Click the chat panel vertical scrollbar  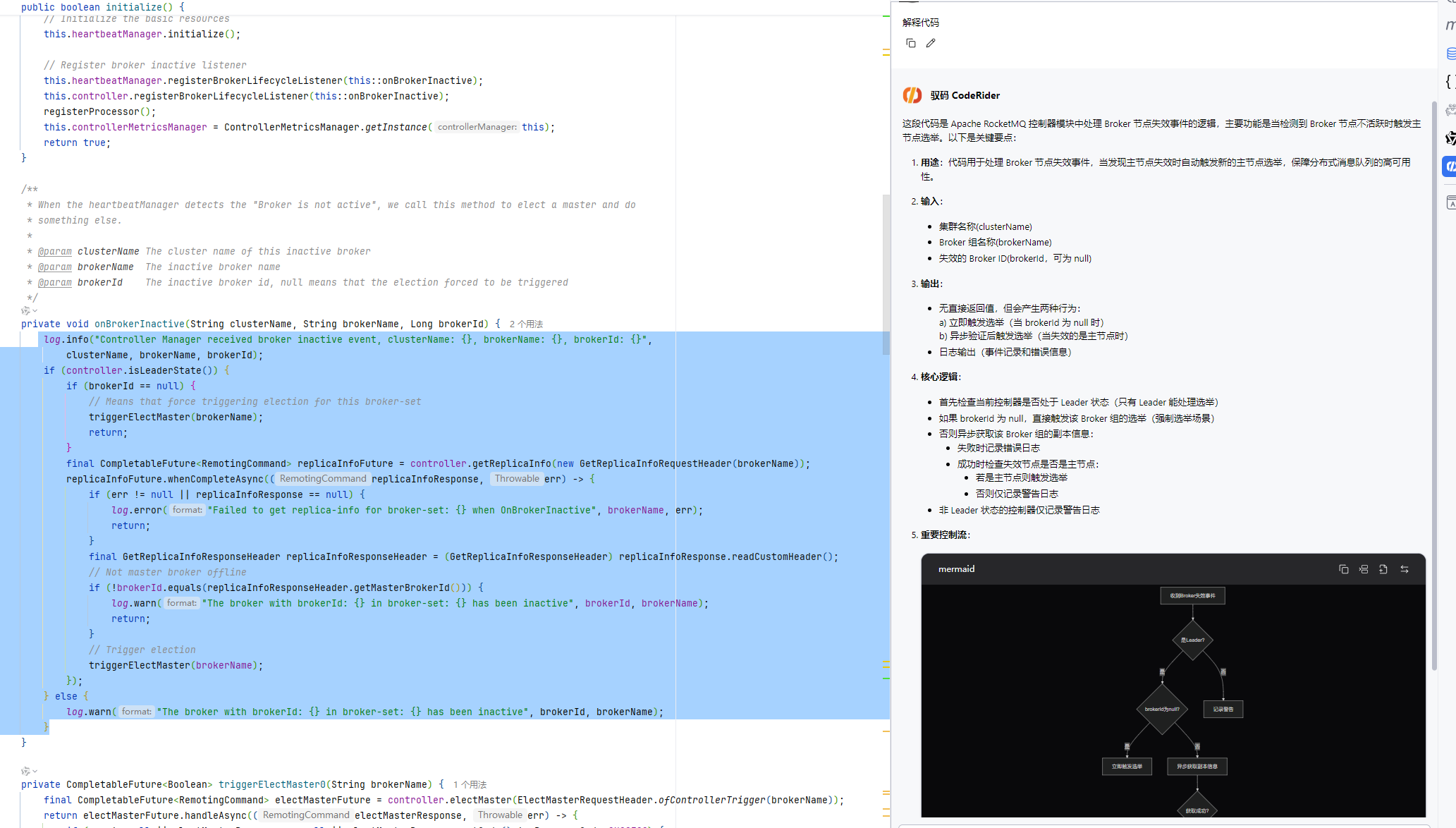[x=1433, y=386]
